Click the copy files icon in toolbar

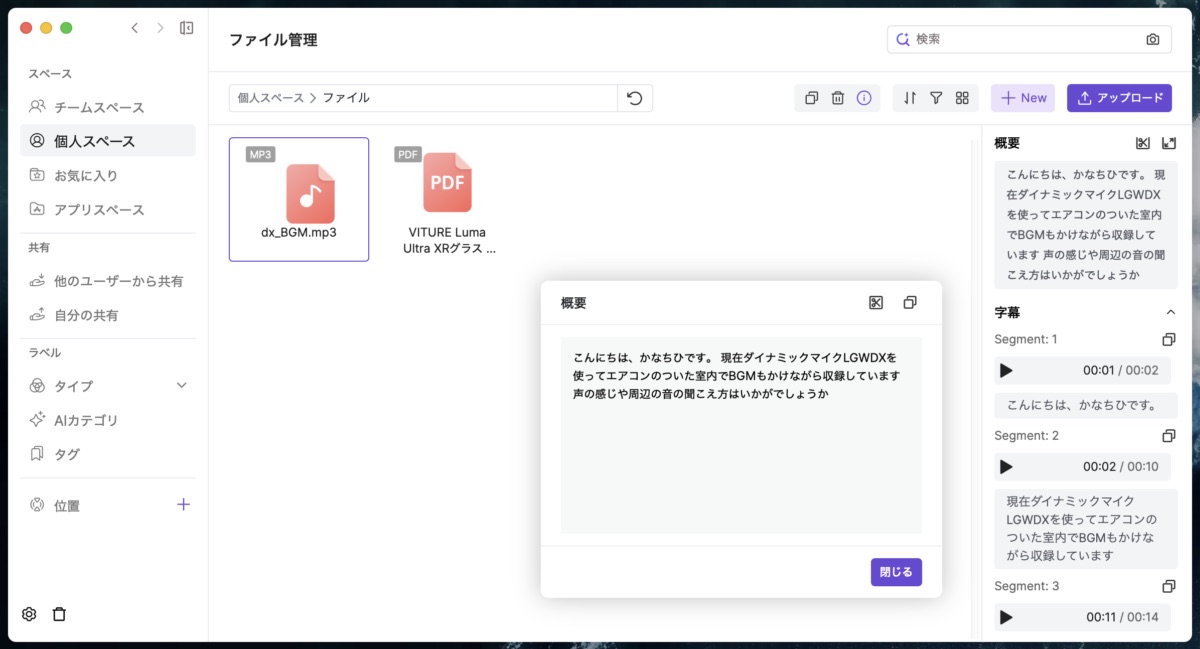pos(811,97)
